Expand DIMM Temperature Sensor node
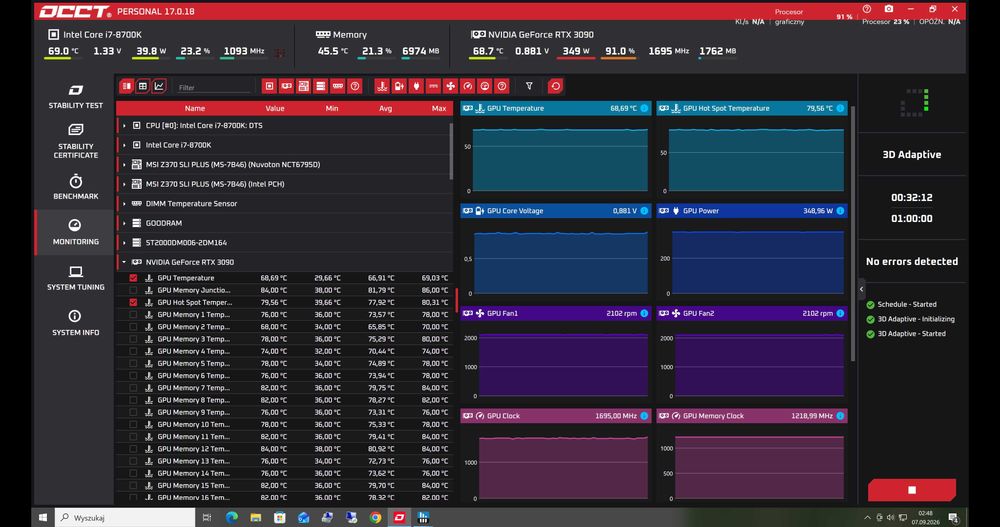This screenshot has width=1000, height=527. click(x=124, y=204)
